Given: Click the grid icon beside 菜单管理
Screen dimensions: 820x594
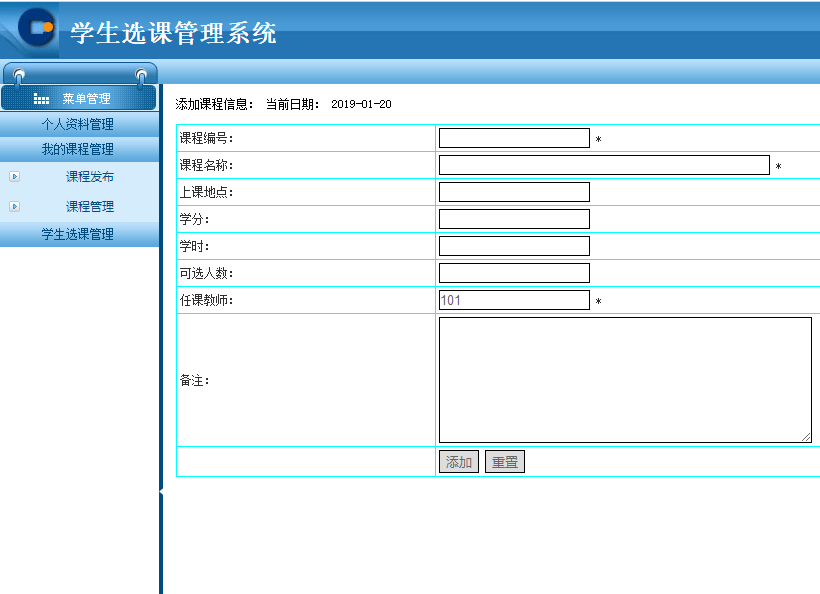Looking at the screenshot, I should [41, 99].
